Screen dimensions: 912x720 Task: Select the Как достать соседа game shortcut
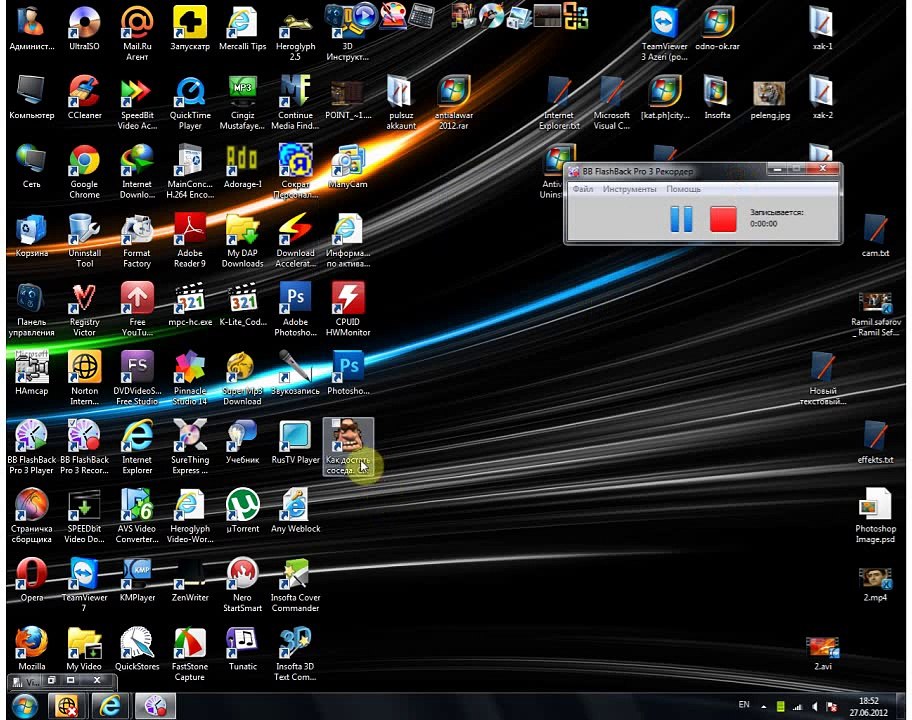click(348, 447)
